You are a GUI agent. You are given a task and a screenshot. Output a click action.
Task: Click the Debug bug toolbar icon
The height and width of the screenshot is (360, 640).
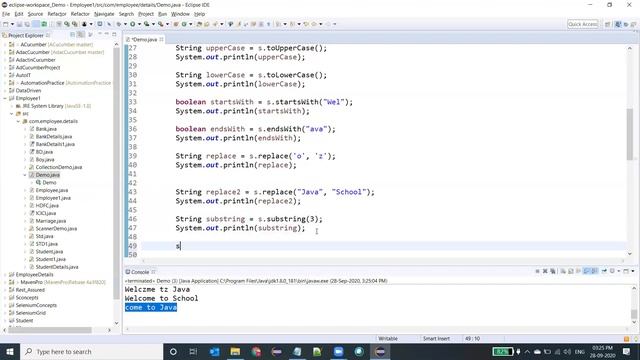[119, 24]
